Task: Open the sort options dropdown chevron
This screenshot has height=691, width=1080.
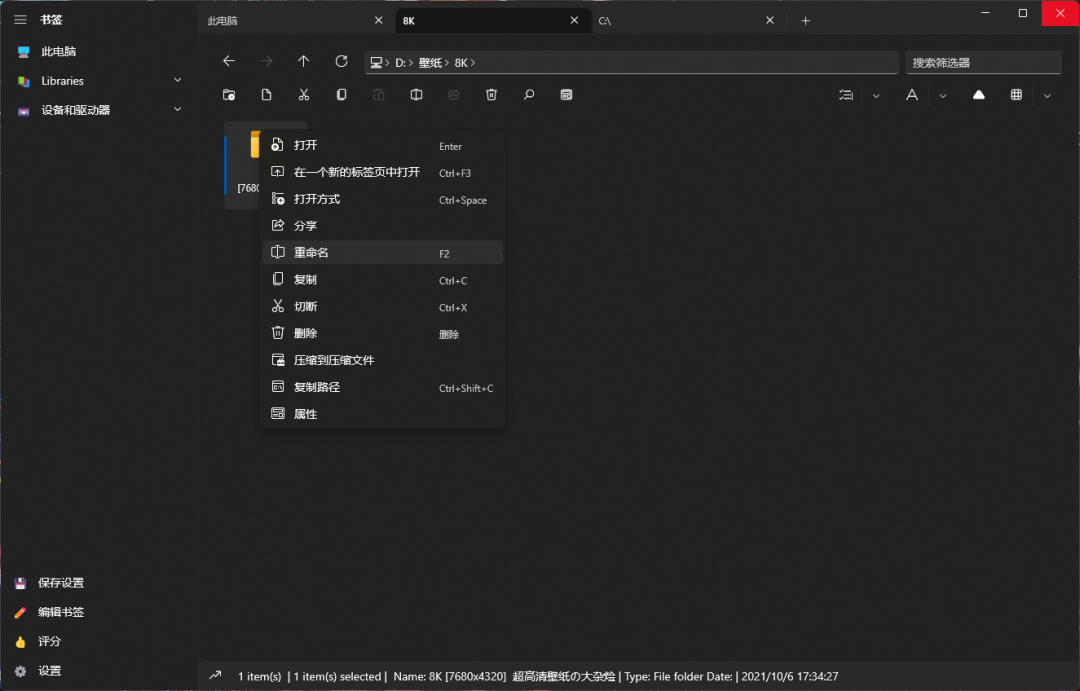Action: (875, 94)
